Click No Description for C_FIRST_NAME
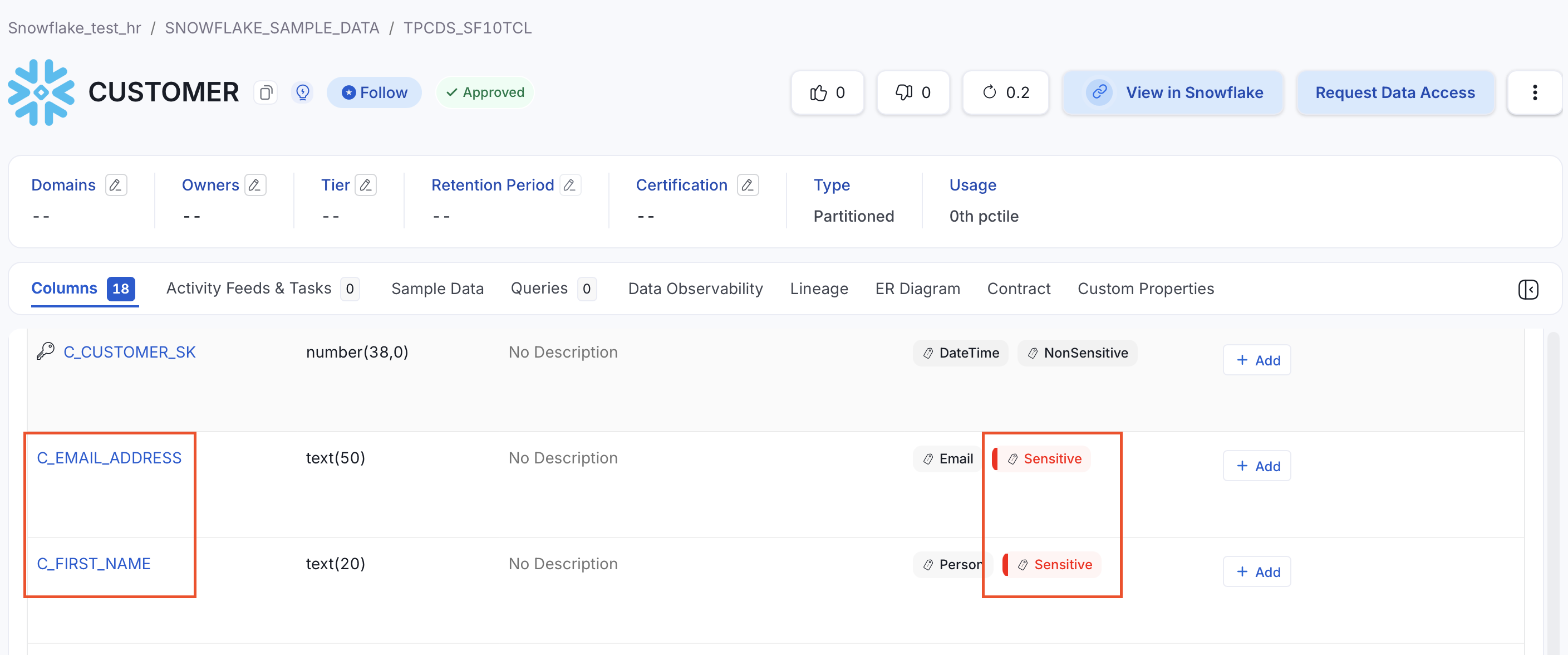 click(563, 564)
